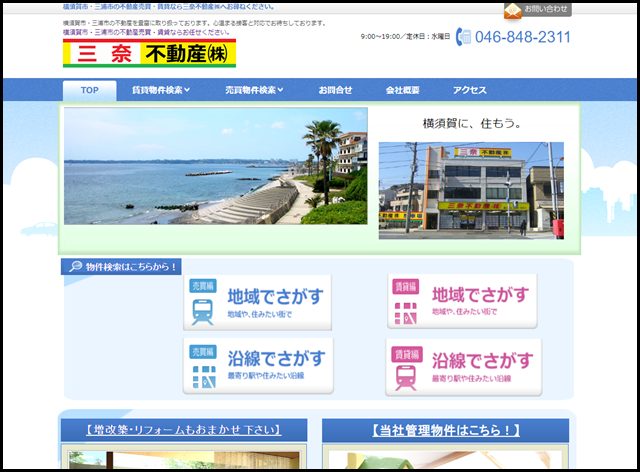Click the telephone icon beside the number

(463, 37)
